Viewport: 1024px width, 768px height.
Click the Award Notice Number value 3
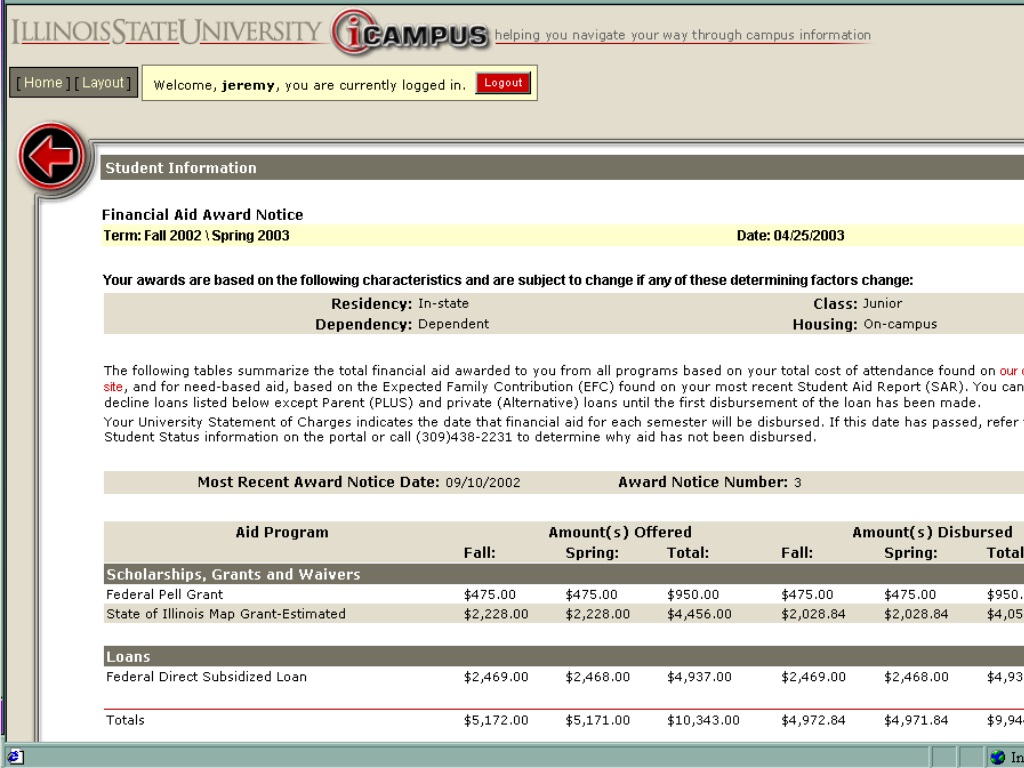click(797, 483)
